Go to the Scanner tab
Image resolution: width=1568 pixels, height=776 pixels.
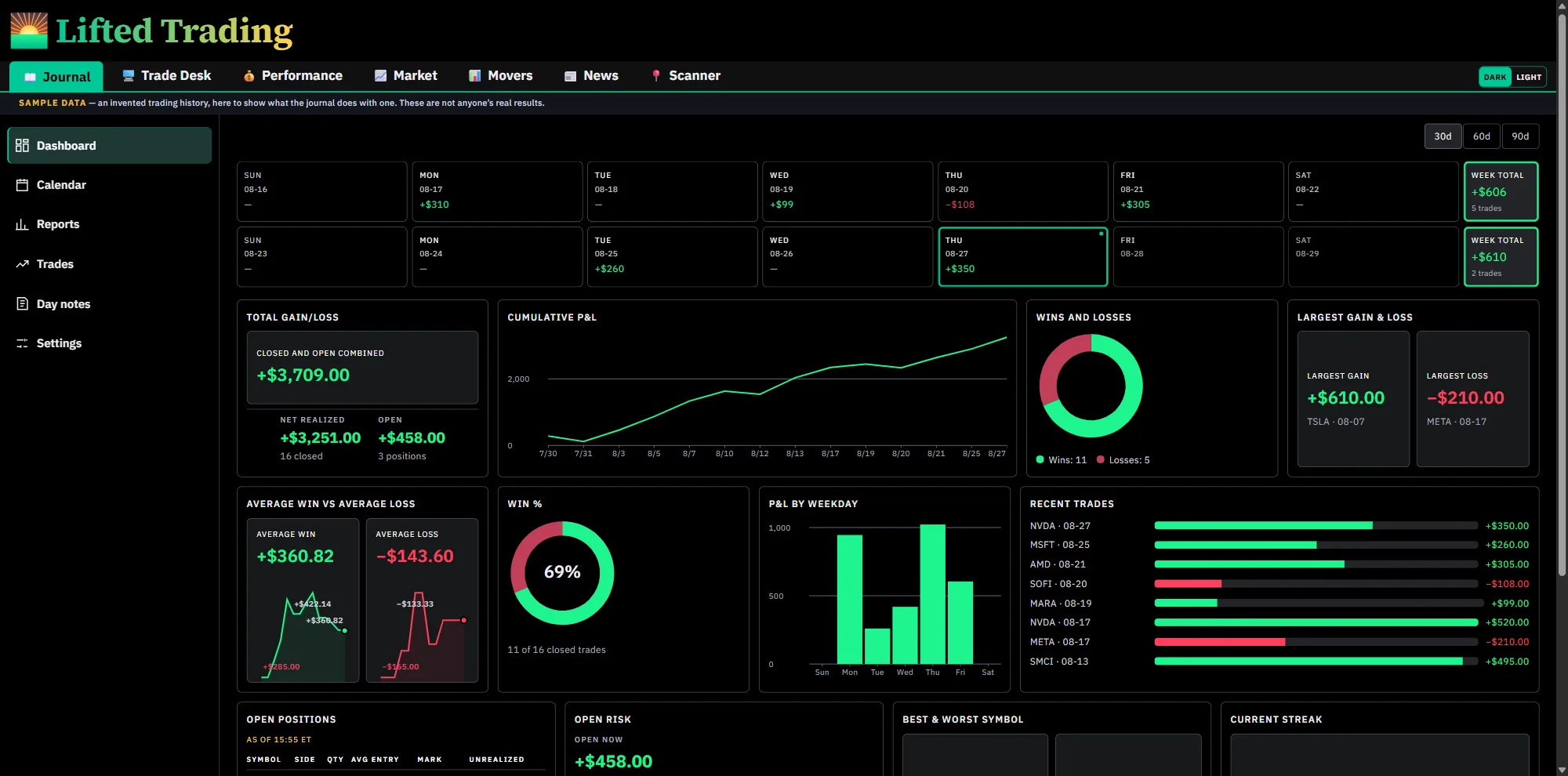point(686,76)
